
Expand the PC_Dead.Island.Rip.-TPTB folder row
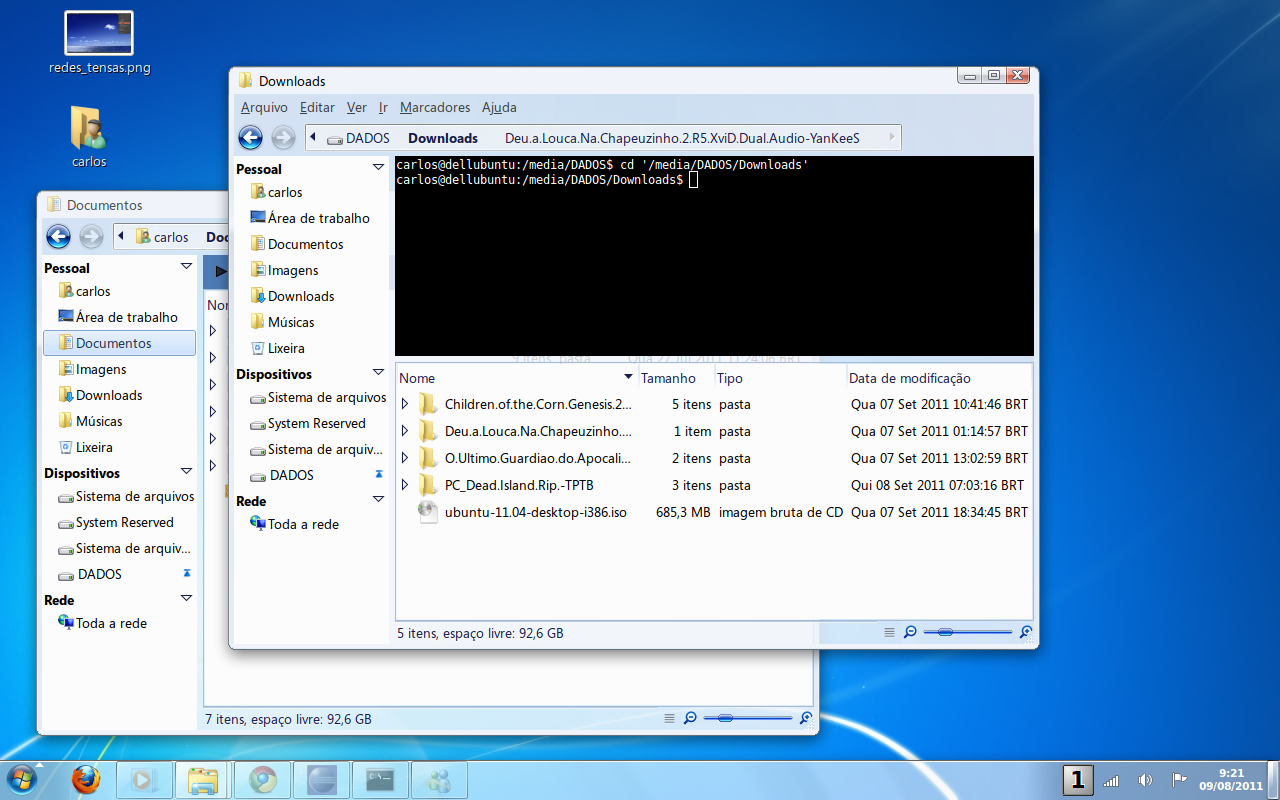point(405,485)
